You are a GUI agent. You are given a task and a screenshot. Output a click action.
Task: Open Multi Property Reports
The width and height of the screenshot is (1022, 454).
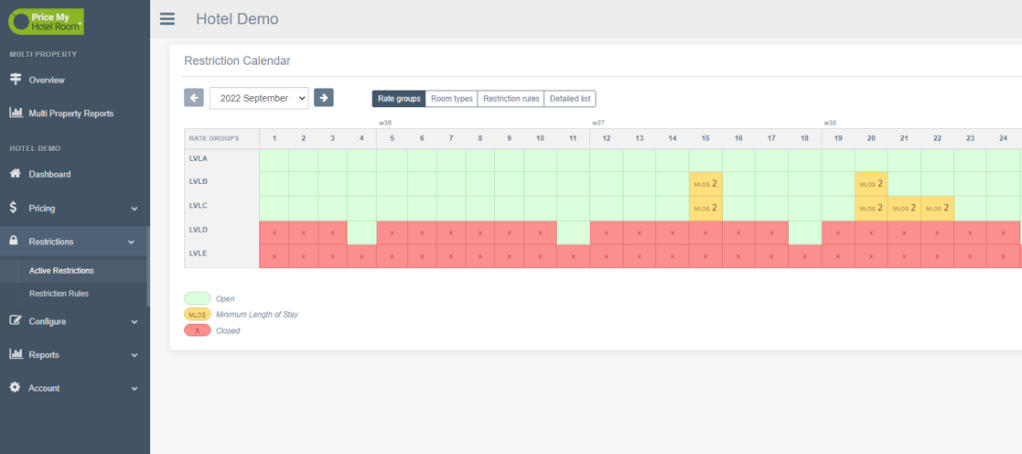pyautogui.click(x=70, y=113)
